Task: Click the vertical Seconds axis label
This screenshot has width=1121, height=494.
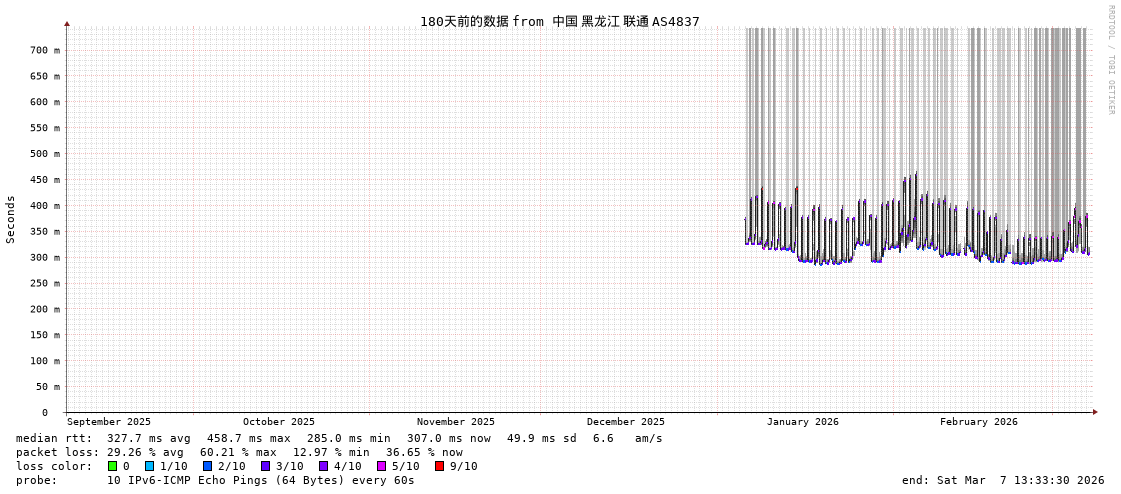Action: click(x=11, y=219)
